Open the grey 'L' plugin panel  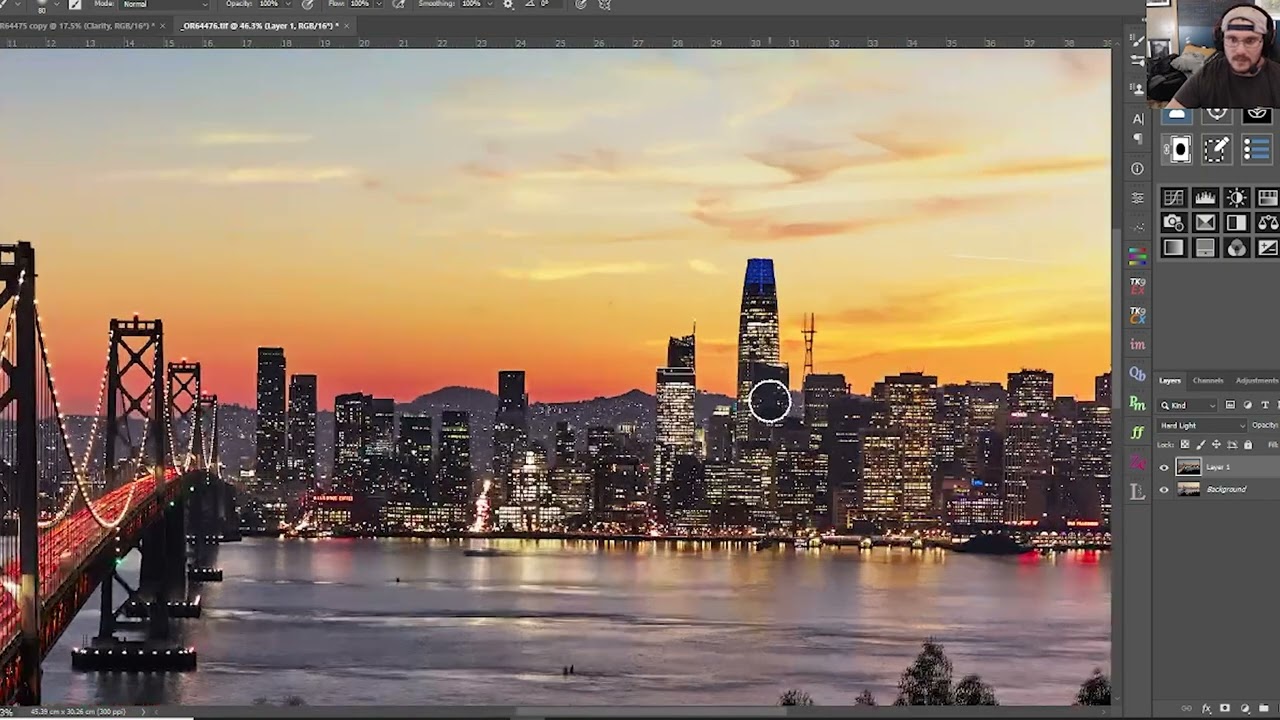(1137, 491)
